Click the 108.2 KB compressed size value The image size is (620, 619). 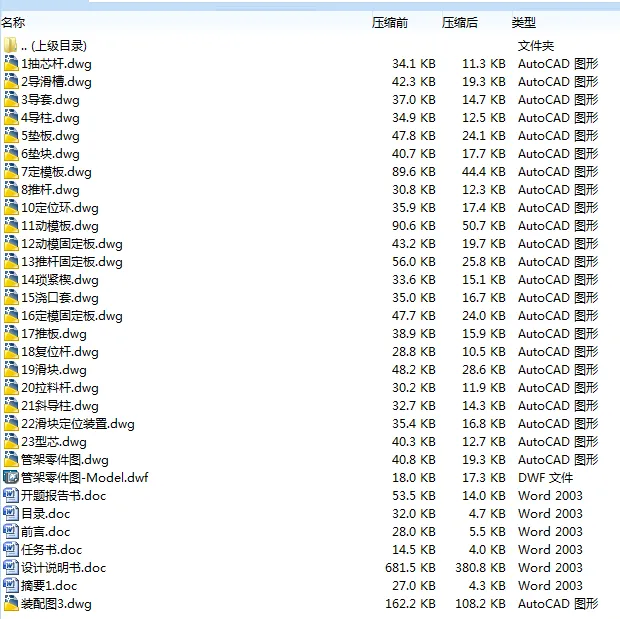tap(480, 604)
